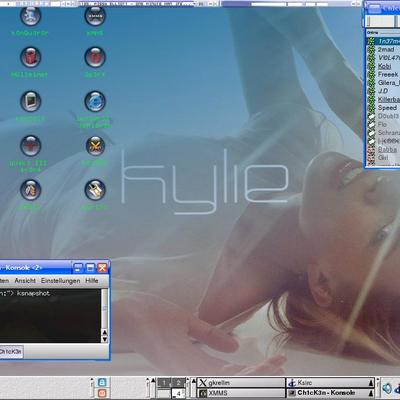
Task: Select contact J.D in buddy list
Action: (x=383, y=91)
